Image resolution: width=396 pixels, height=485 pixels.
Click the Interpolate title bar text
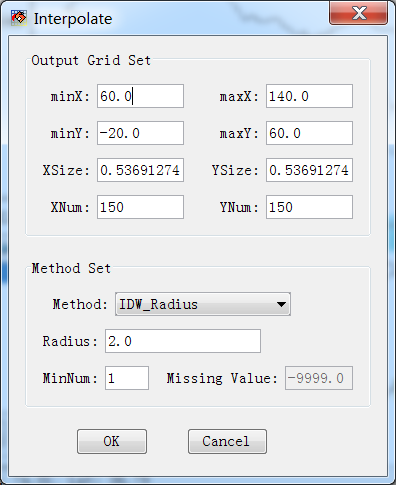(73, 19)
